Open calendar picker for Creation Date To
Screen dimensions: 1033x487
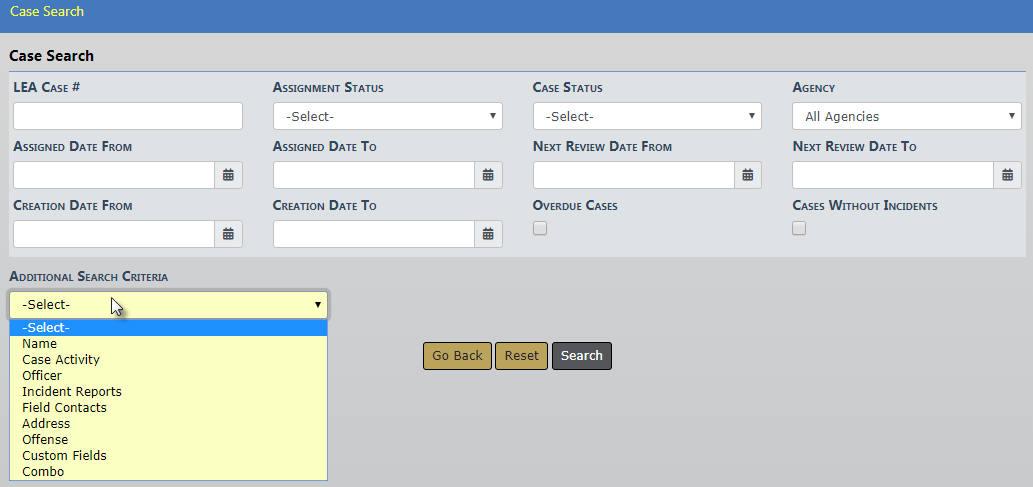point(488,234)
